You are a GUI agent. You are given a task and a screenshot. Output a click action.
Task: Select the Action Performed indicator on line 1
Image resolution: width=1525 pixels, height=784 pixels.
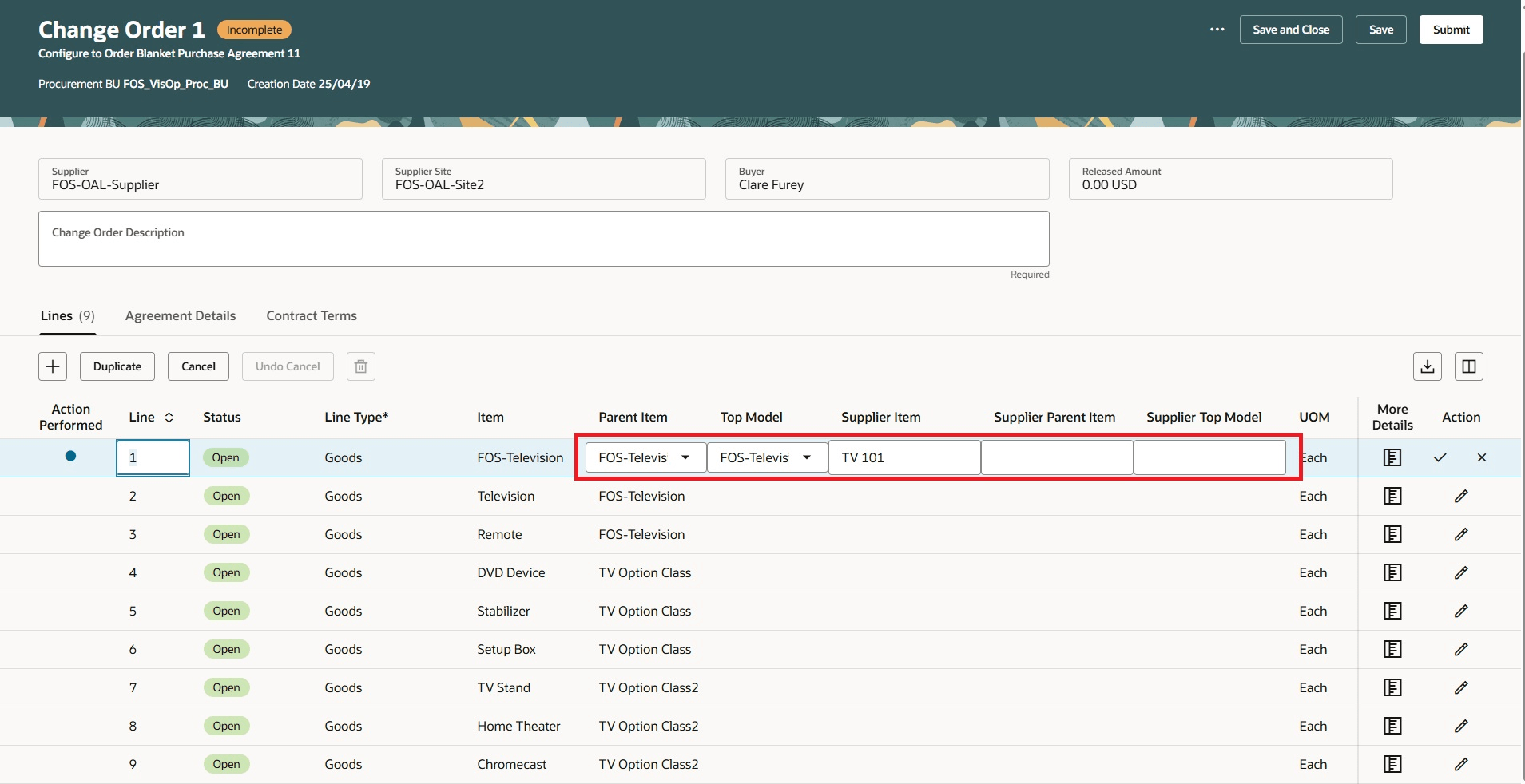tap(70, 456)
